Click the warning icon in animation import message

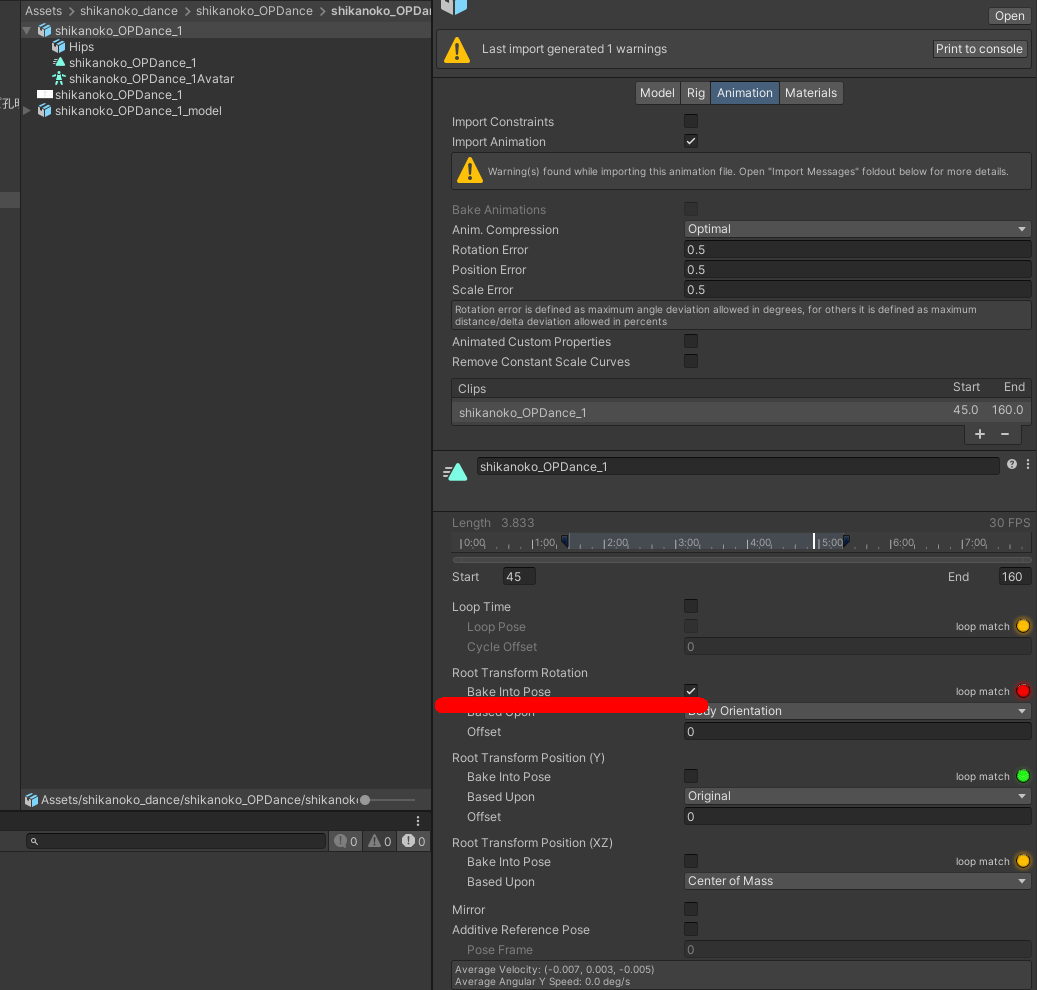pos(470,171)
